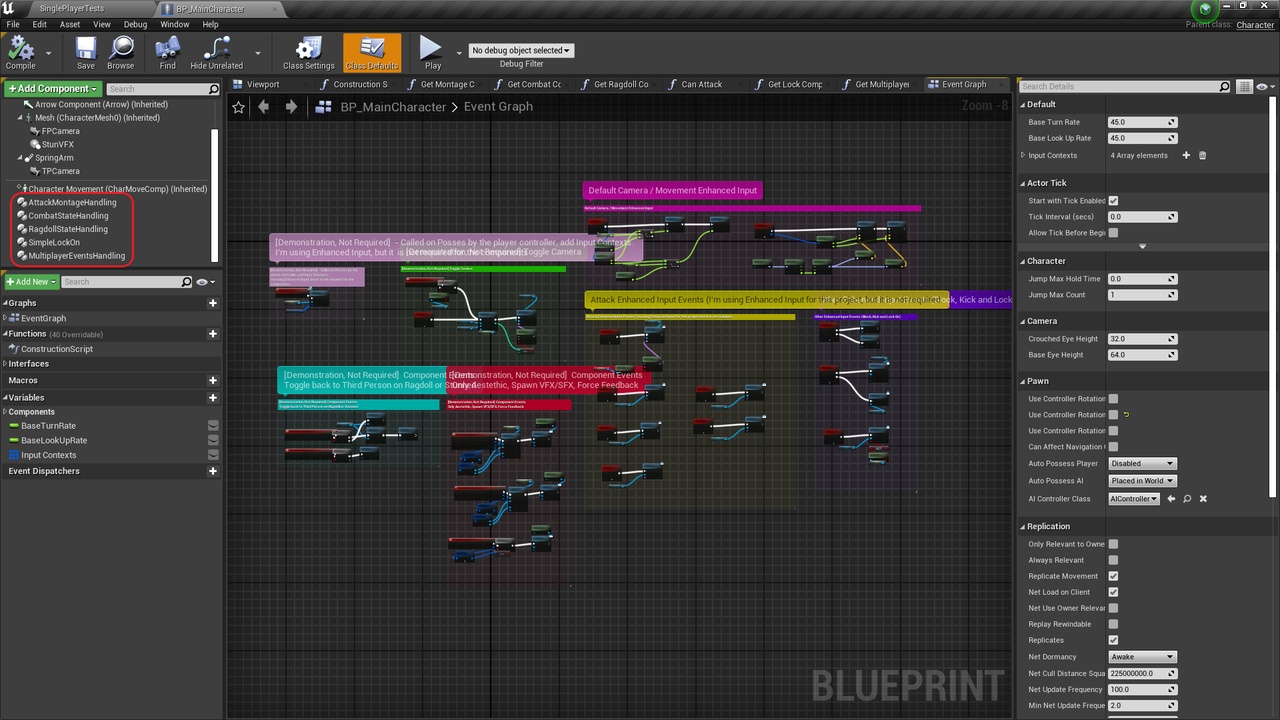Uncheck Start with Tick Enabled
This screenshot has width=1280, height=720.
[x=1113, y=200]
